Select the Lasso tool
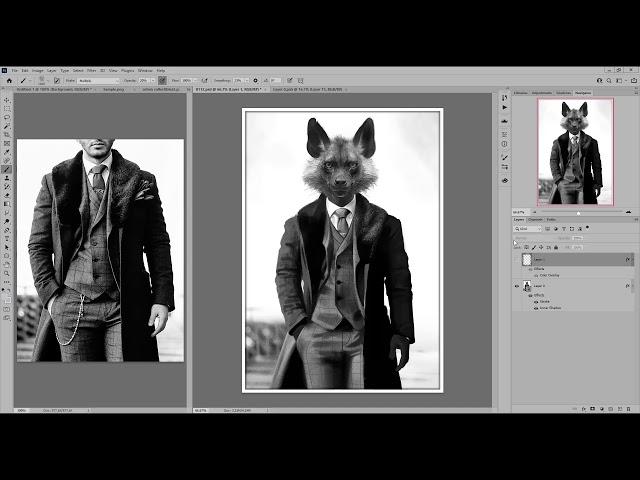 [x=7, y=117]
